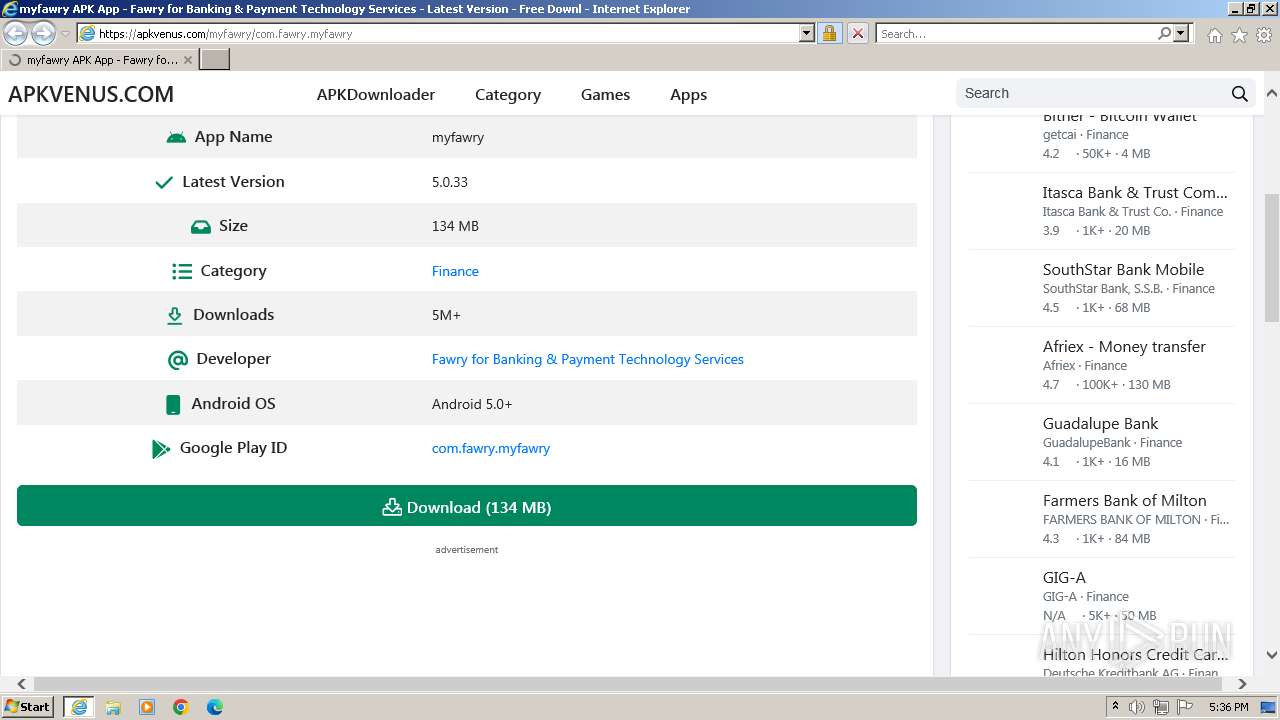Open the media player taskbar icon
This screenshot has width=1280, height=720.
click(x=147, y=707)
